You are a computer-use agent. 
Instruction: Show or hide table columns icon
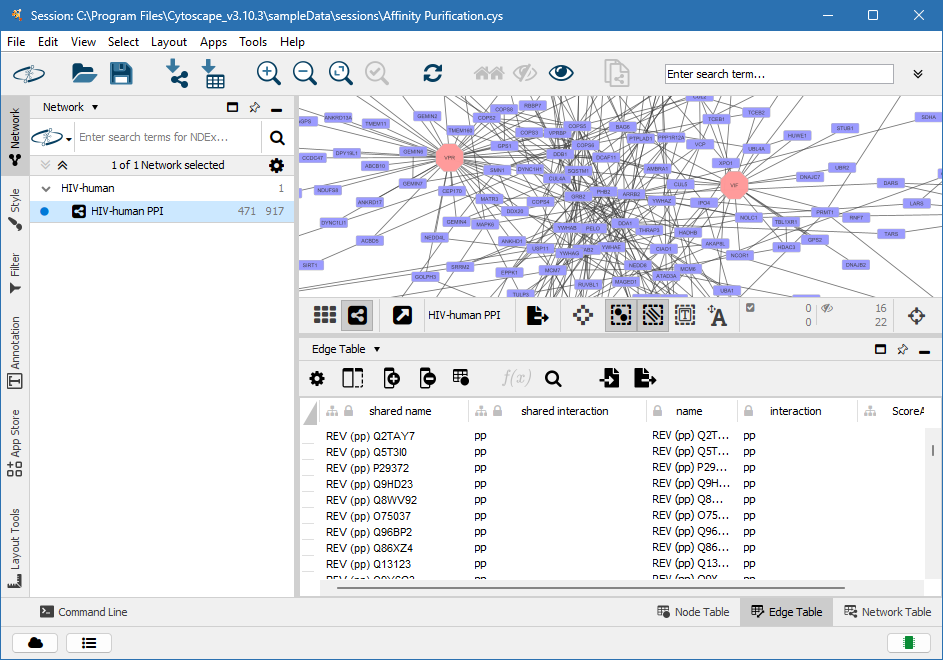tap(353, 378)
